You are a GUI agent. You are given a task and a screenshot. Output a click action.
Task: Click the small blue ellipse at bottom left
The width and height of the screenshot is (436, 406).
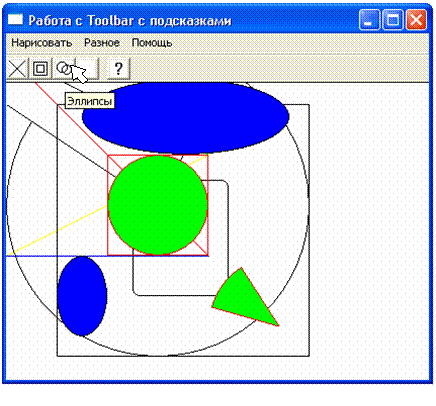pos(82,296)
